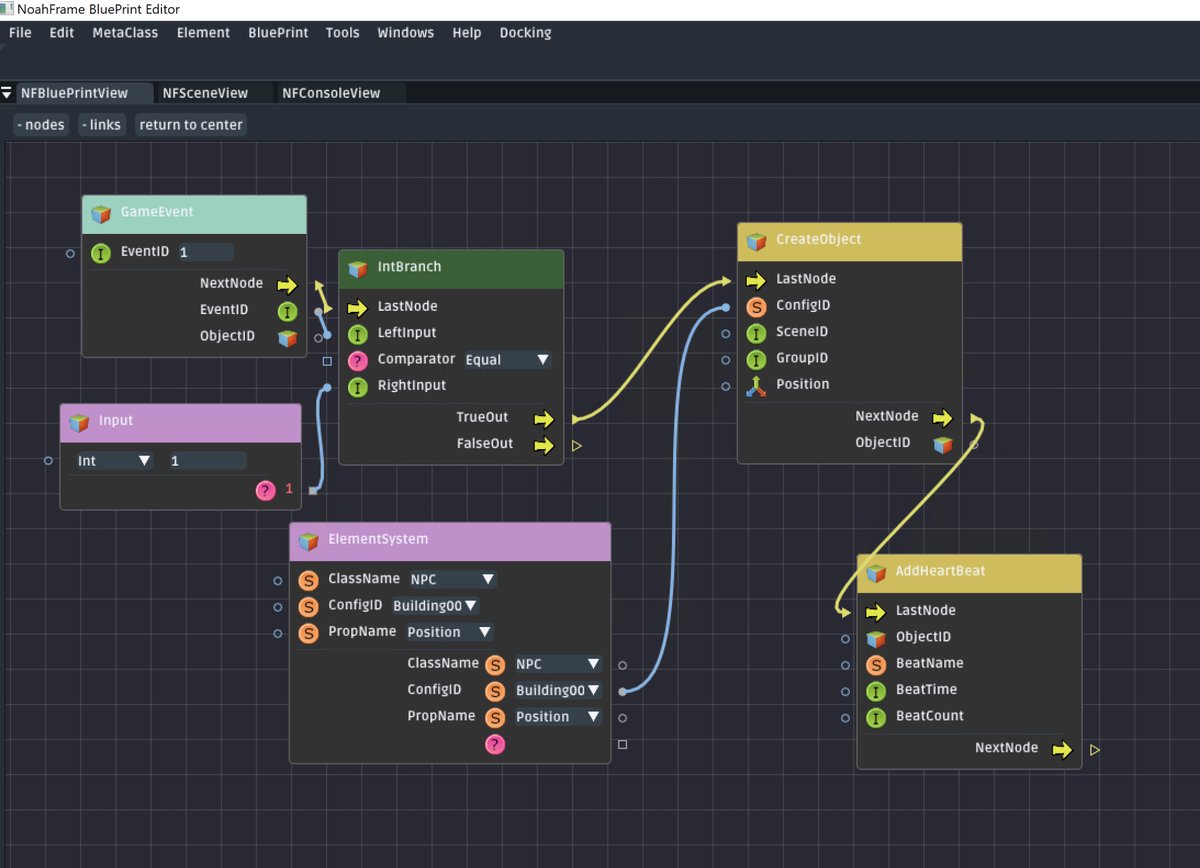Click the cube icon on the GameEvent node header
This screenshot has width=1200, height=868.
[x=101, y=213]
